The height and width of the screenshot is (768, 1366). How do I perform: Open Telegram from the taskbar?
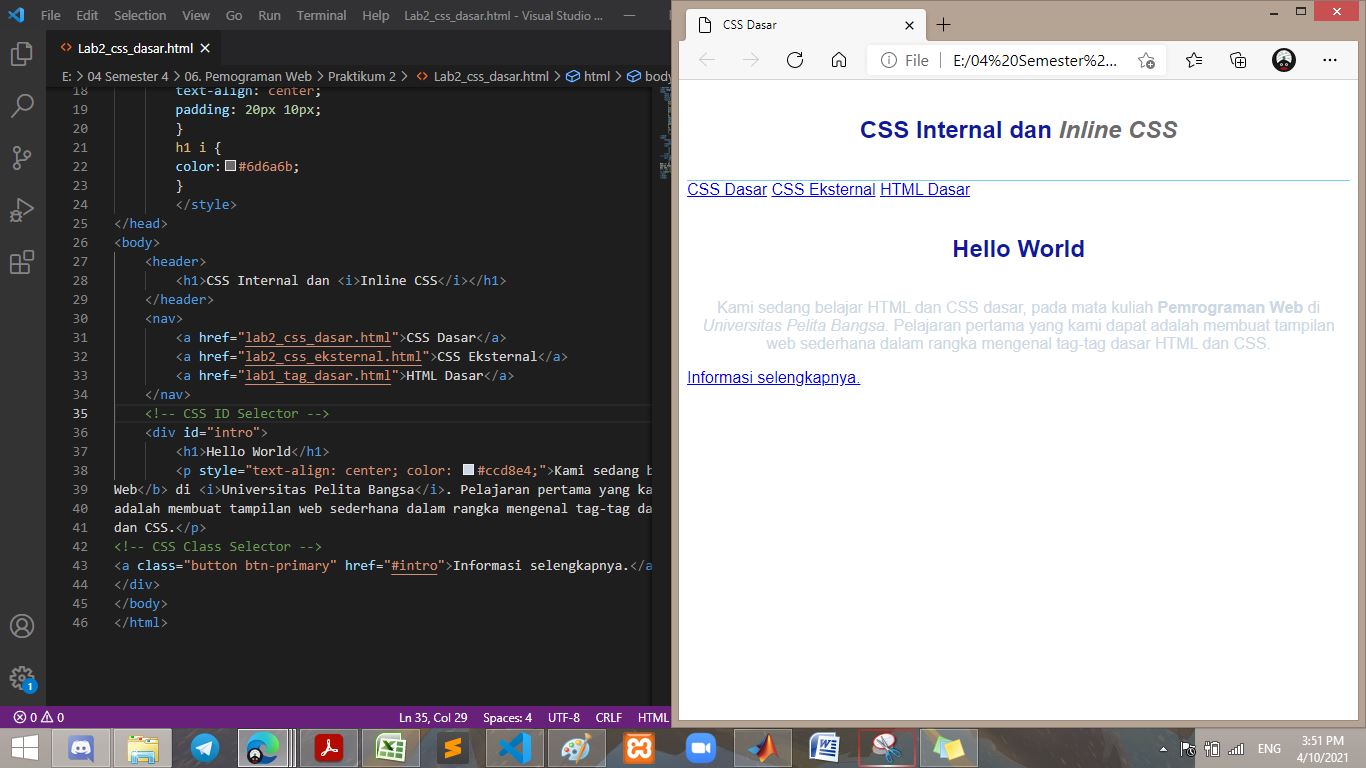(205, 747)
